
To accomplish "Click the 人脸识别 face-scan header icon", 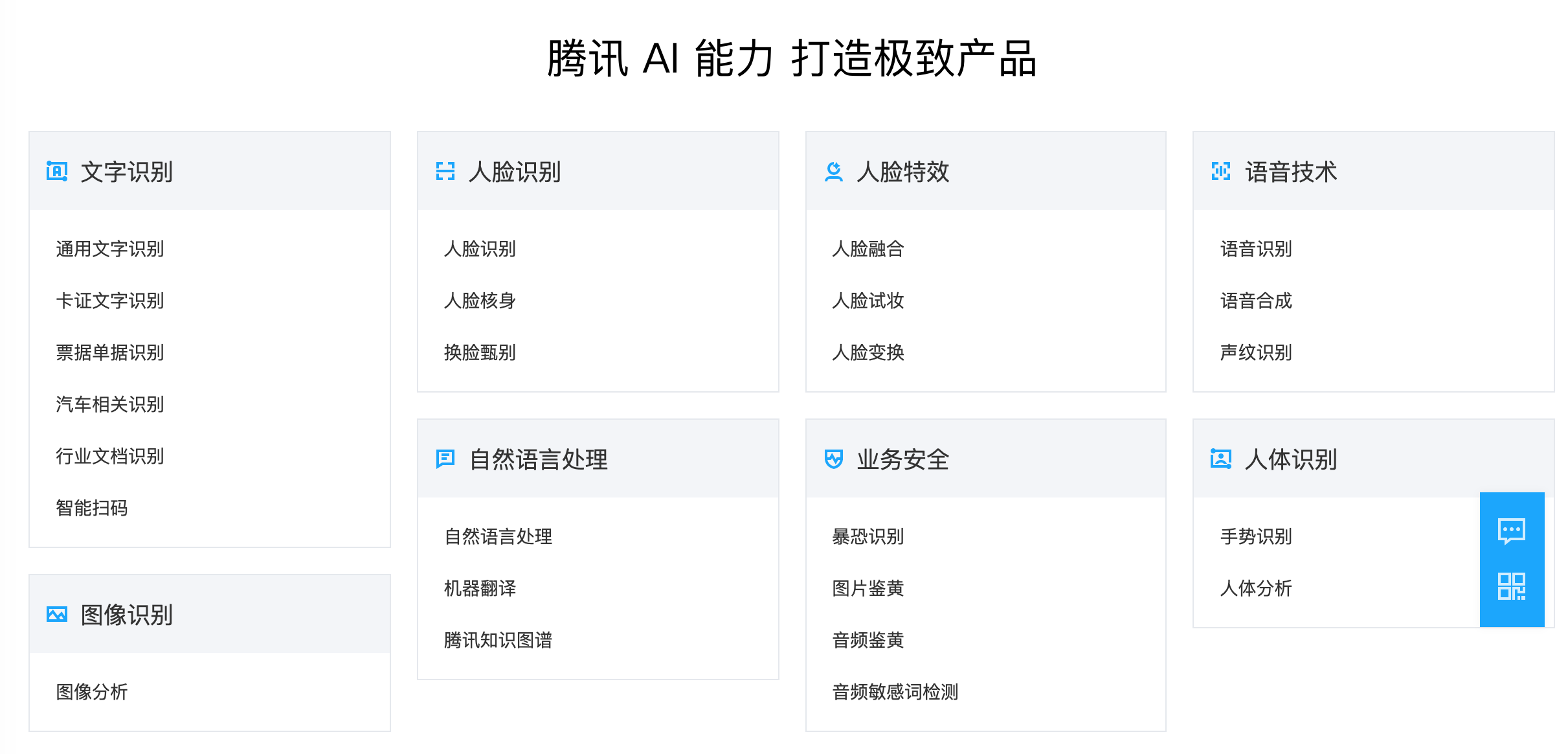I will (x=445, y=172).
